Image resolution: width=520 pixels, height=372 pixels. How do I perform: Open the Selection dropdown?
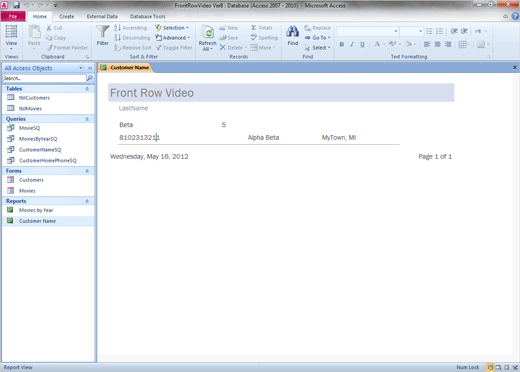pyautogui.click(x=172, y=28)
